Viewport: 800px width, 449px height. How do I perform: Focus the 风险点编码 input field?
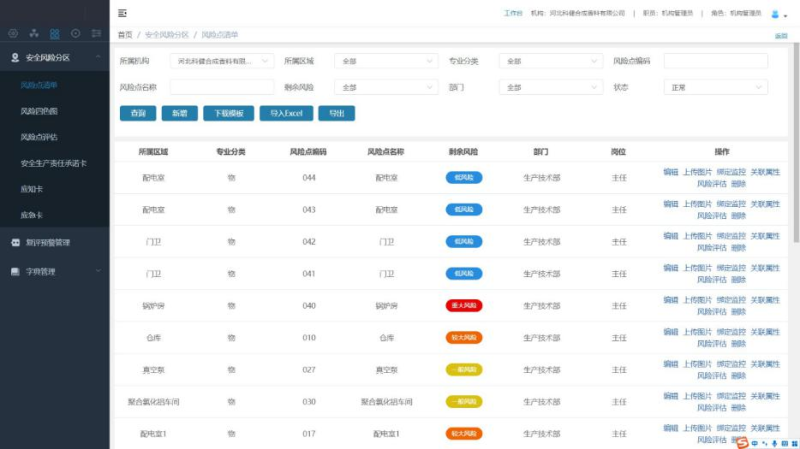(x=716, y=61)
